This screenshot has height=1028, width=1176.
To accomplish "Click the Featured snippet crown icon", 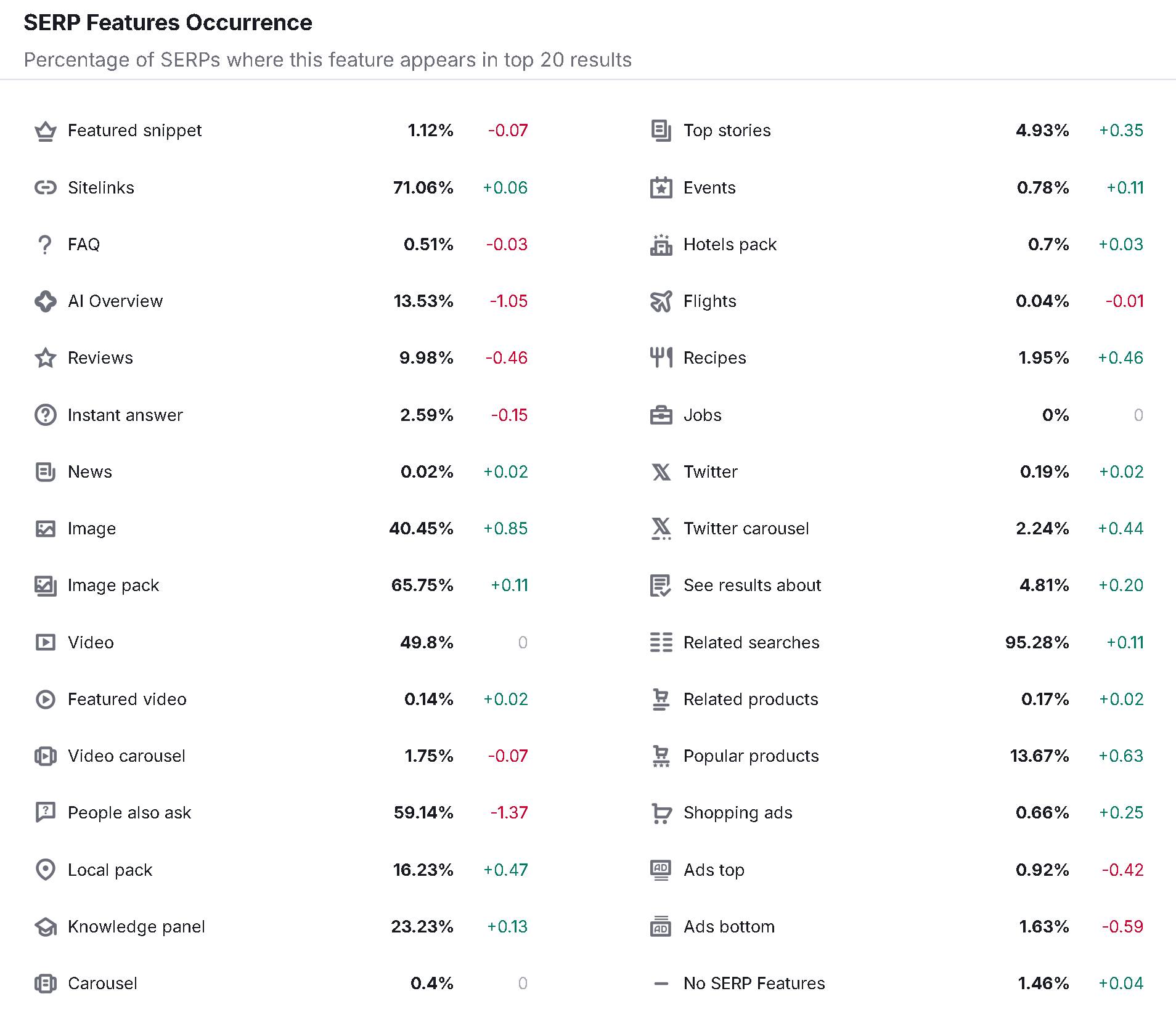I will 46,131.
